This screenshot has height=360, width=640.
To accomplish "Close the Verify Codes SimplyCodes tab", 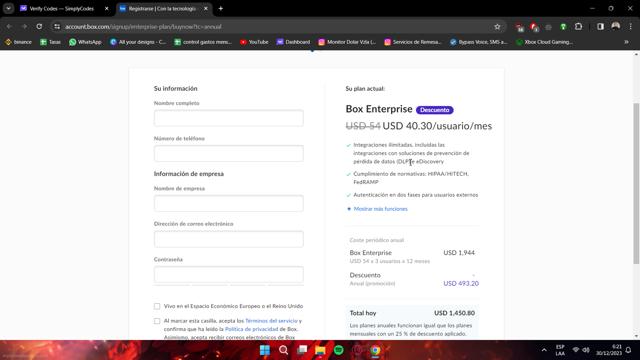I will tap(107, 9).
